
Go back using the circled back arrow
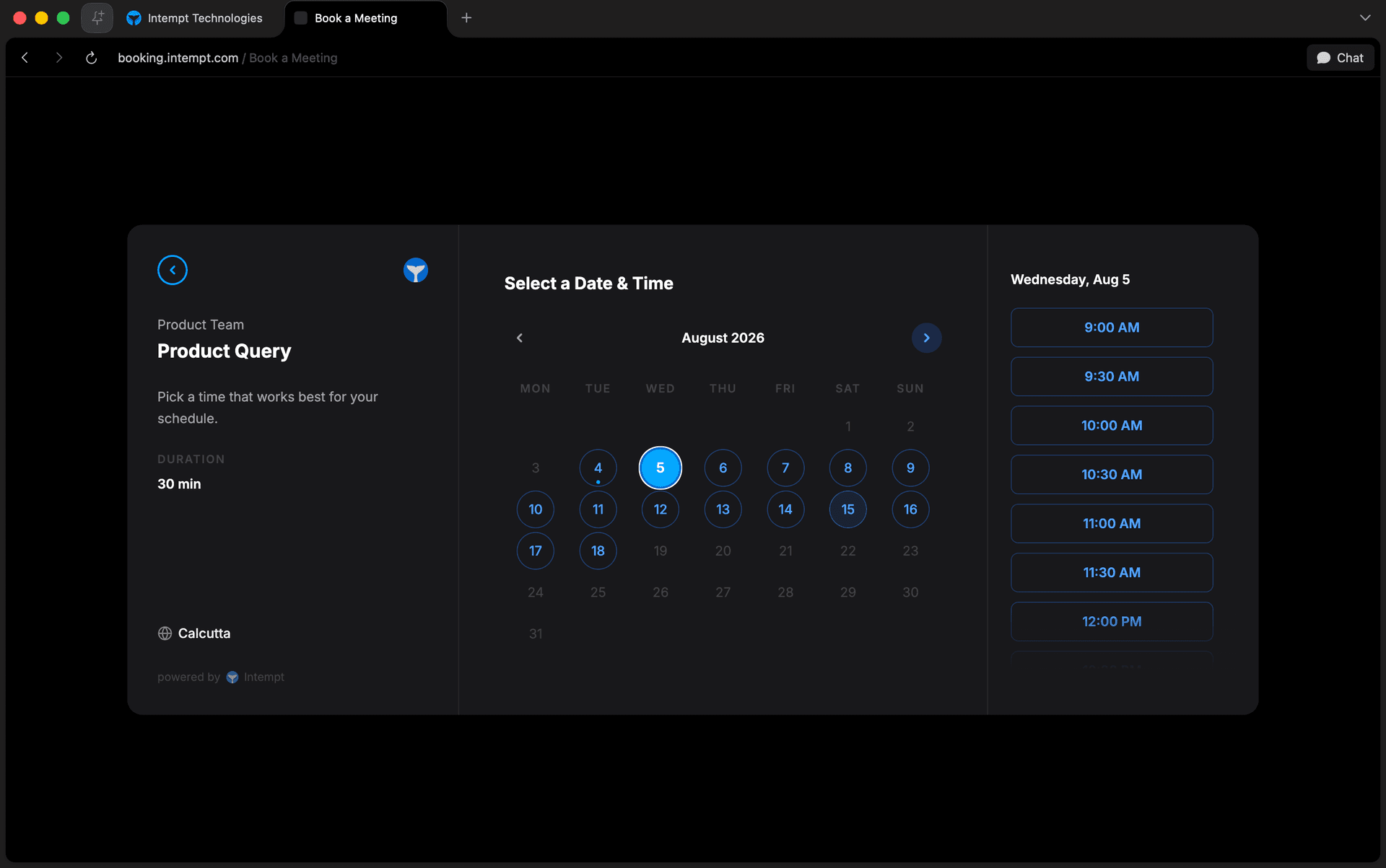coord(173,270)
